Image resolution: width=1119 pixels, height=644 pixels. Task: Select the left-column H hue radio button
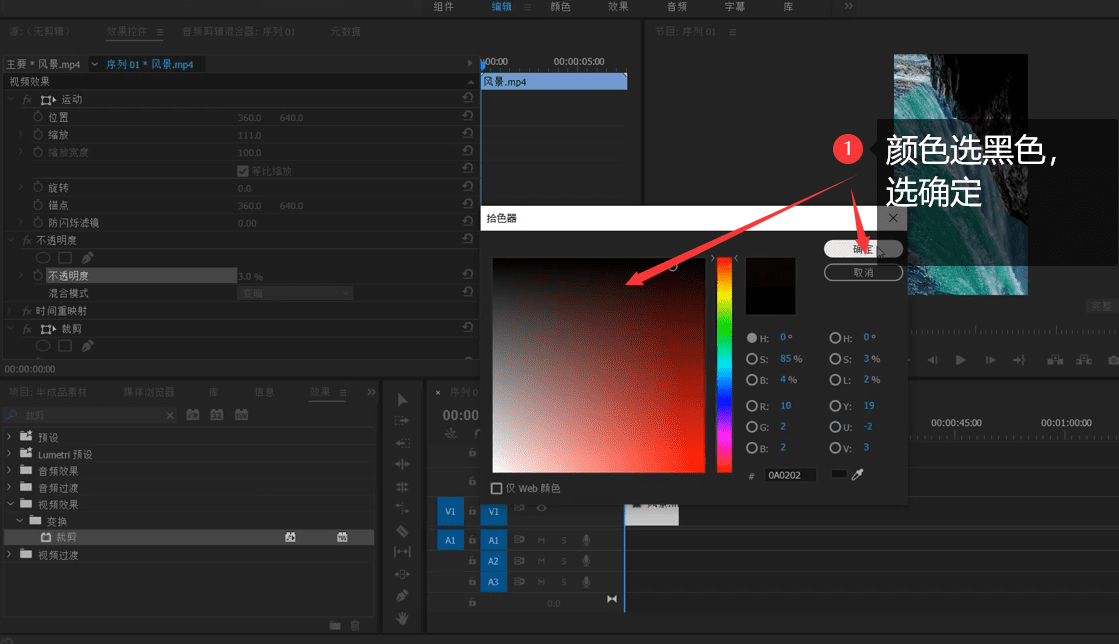click(x=751, y=338)
